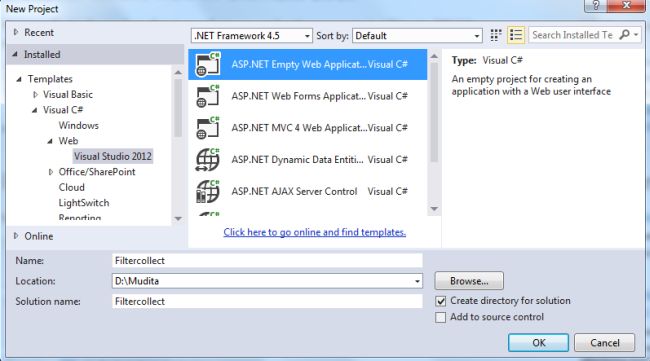This screenshot has width=650, height=361.
Task: Click the Name input field
Action: click(267, 261)
